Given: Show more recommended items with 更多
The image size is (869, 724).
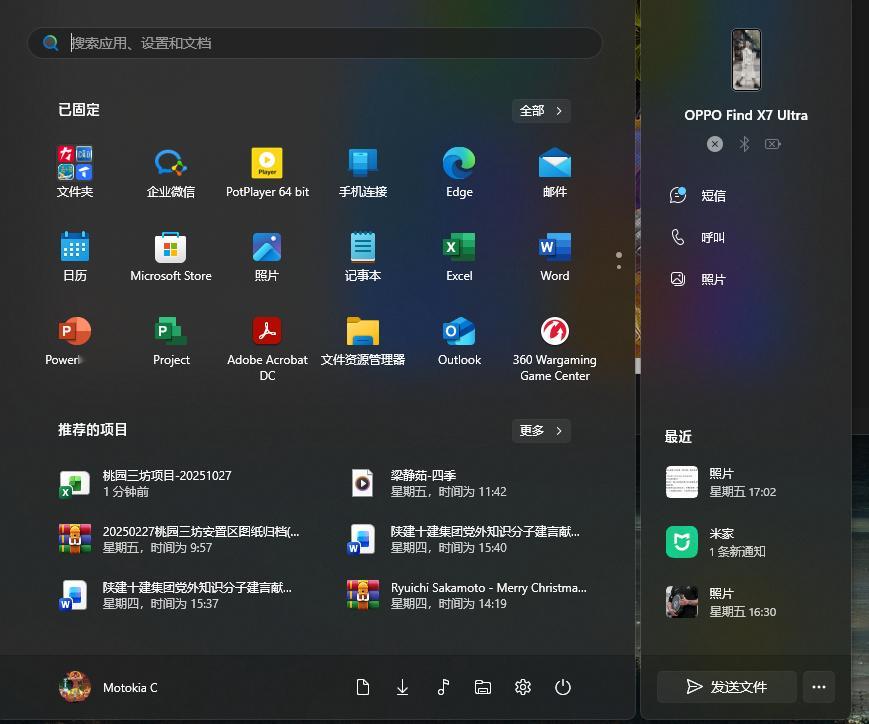Looking at the screenshot, I should (x=541, y=431).
